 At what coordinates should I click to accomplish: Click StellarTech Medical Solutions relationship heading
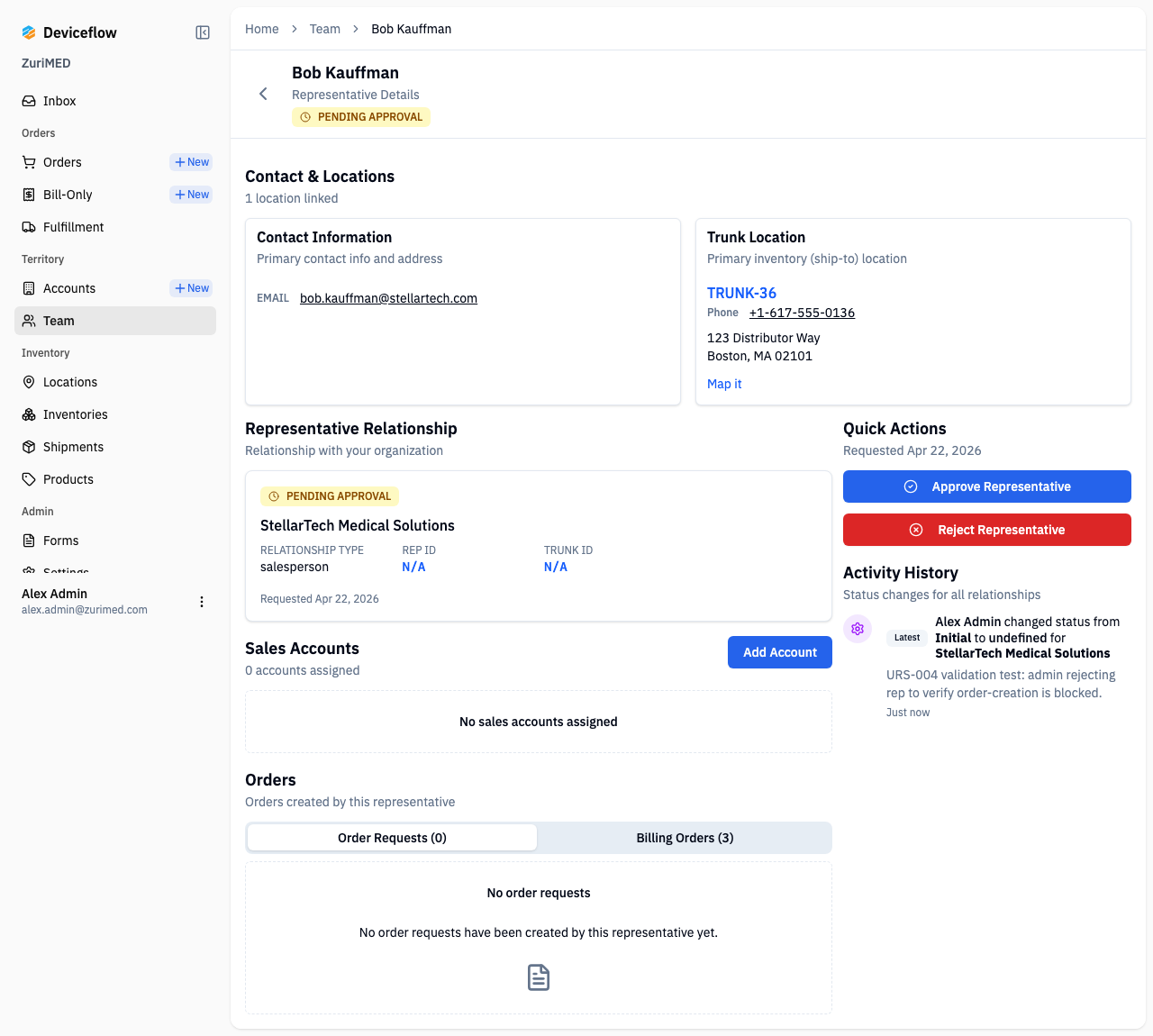pos(358,525)
